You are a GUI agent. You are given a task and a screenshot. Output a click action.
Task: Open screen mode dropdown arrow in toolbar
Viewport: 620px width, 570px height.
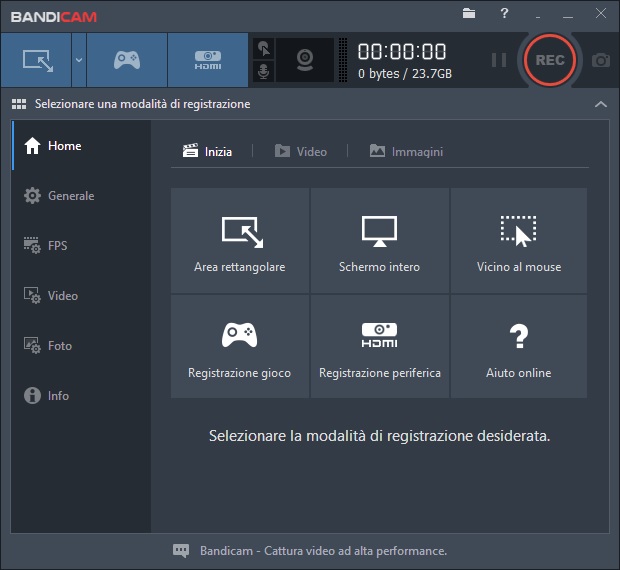coord(79,60)
